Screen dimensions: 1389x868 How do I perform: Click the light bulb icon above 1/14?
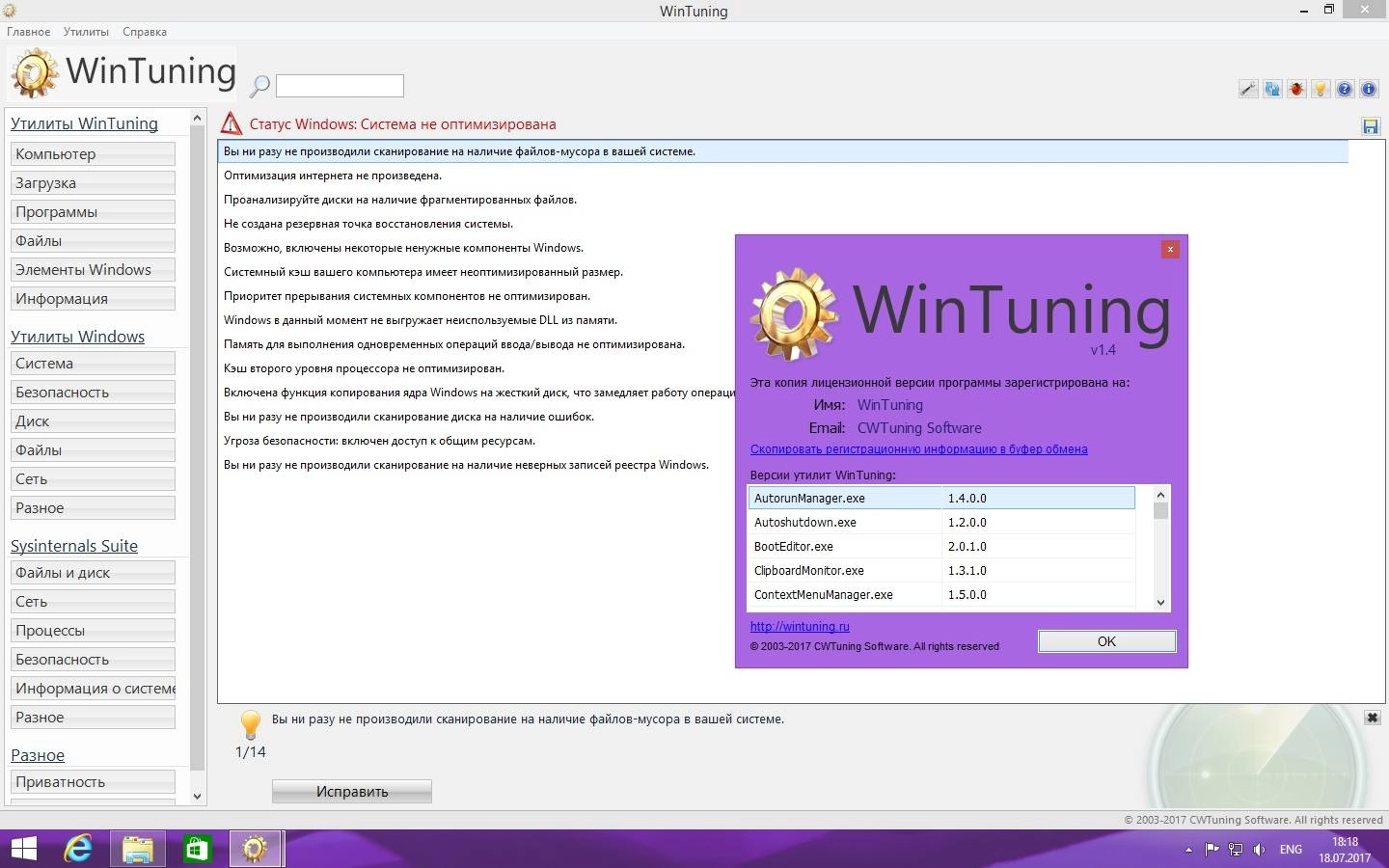point(250,724)
